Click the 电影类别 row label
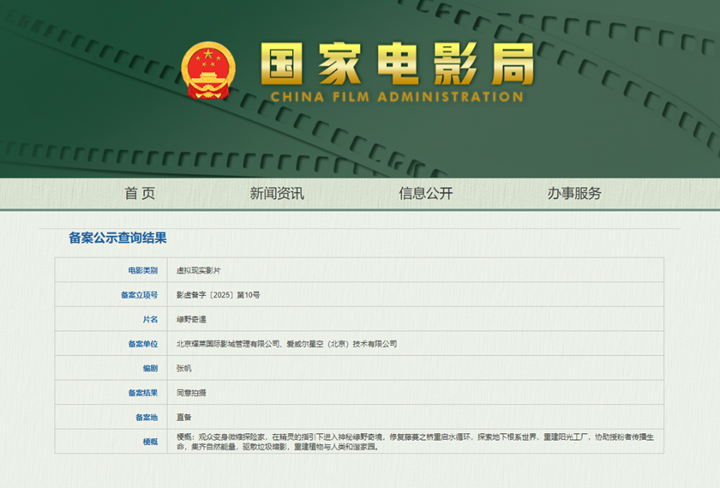The width and height of the screenshot is (720, 488). (x=143, y=270)
